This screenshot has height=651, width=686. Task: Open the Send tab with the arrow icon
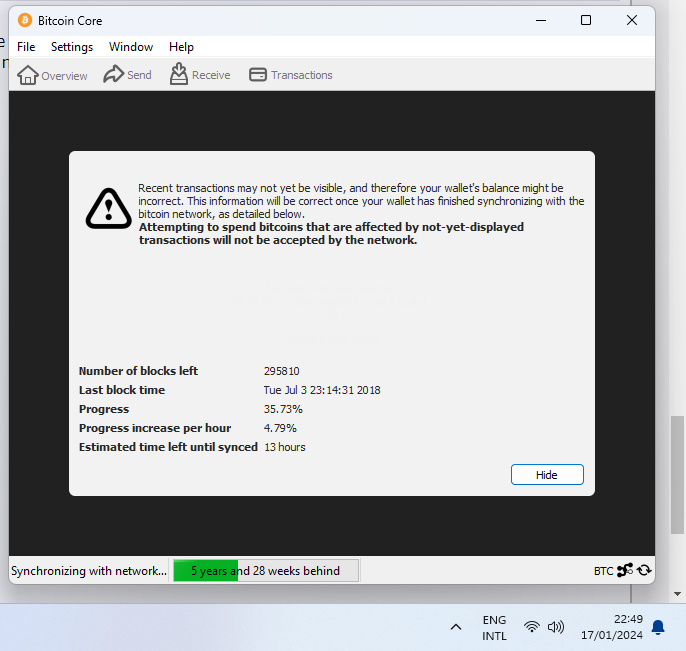coord(127,74)
